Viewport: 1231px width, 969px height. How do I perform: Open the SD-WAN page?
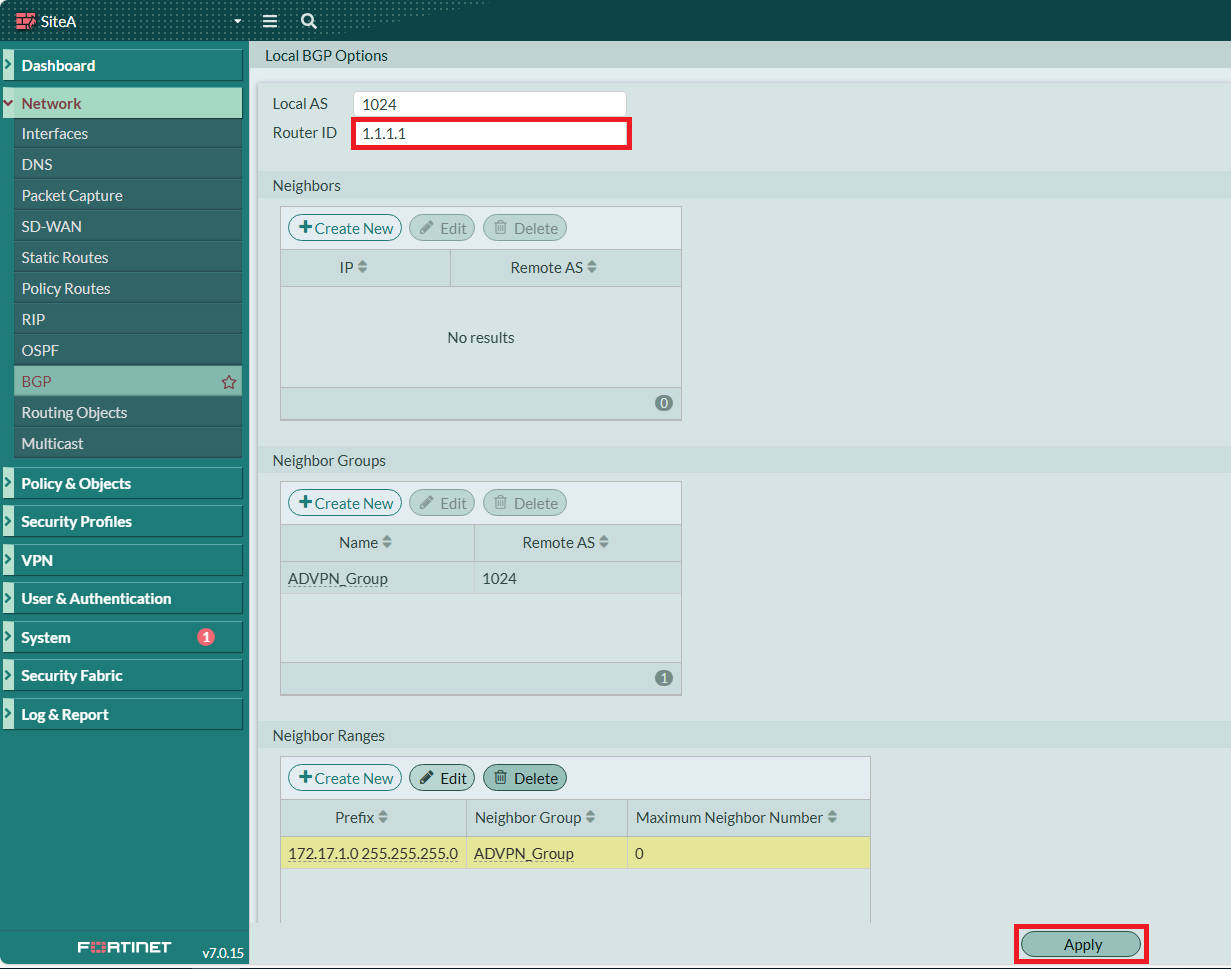[x=128, y=227]
